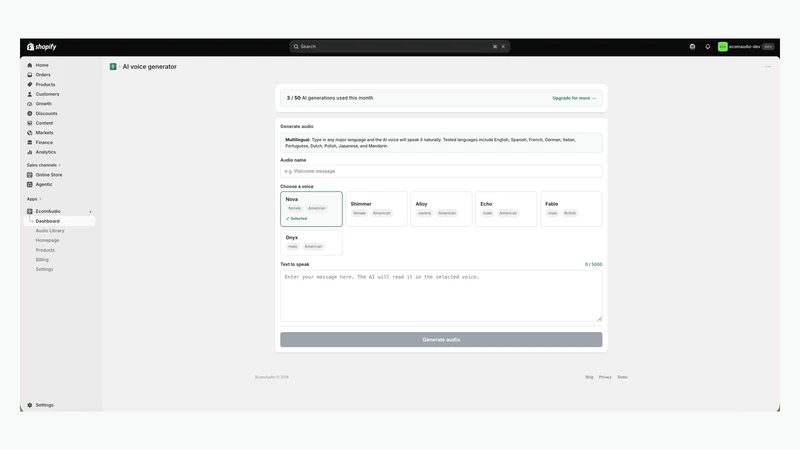The image size is (800, 450).
Task: Click the Finance bank icon
Action: [x=30, y=142]
